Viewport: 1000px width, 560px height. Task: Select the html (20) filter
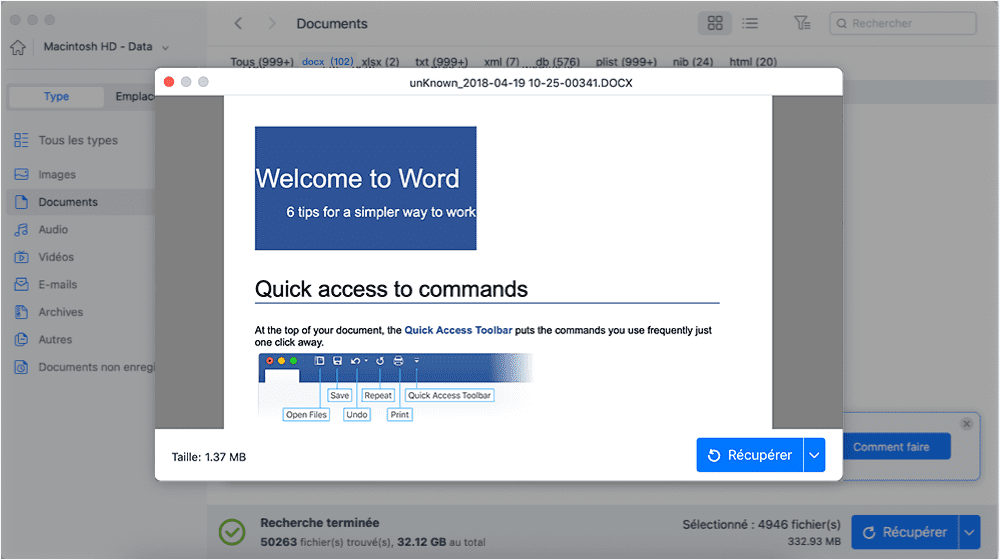753,62
